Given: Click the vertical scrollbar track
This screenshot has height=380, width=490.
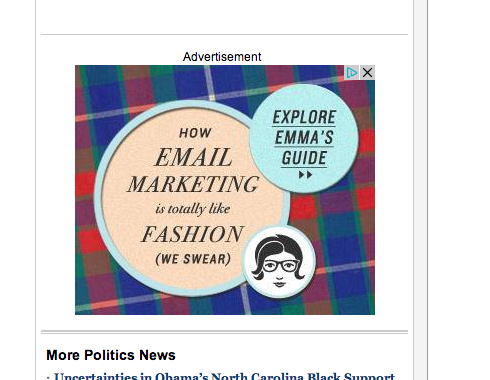Looking at the screenshot, I should coord(420,190).
